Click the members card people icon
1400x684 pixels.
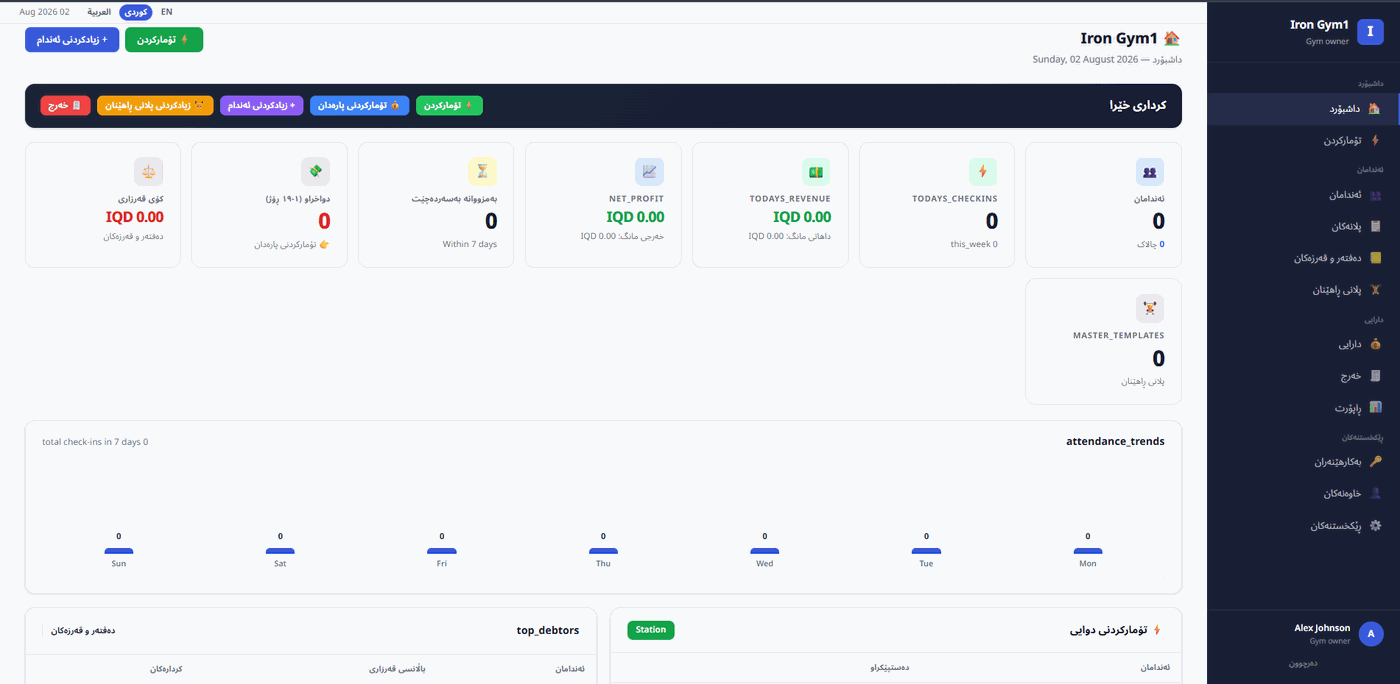coord(1150,172)
